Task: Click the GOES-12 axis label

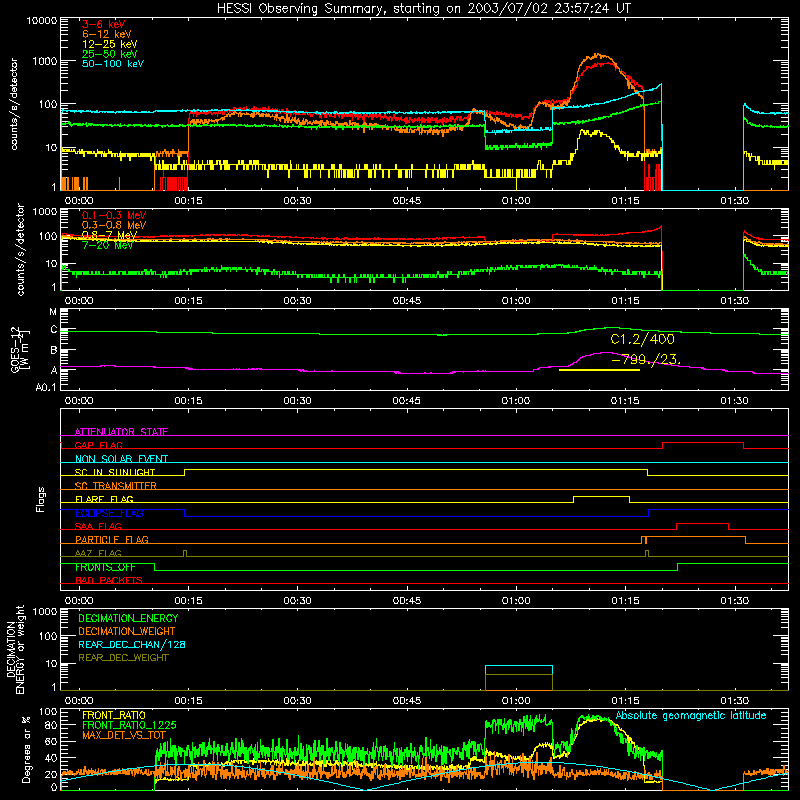Action: (x=19, y=349)
